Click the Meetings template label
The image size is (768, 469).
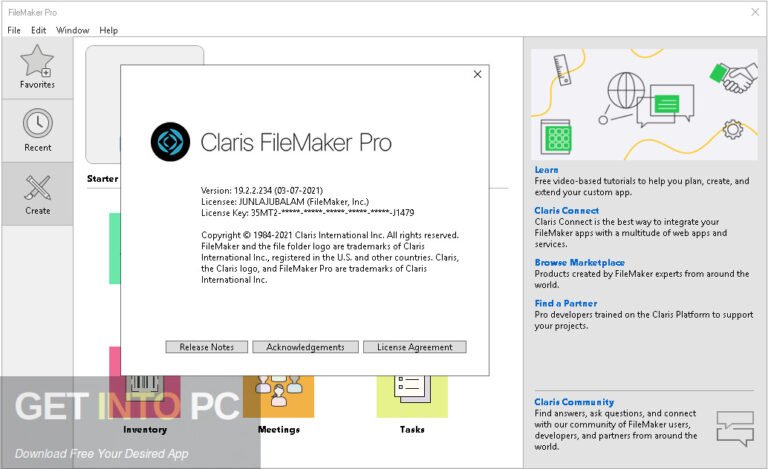coord(279,429)
